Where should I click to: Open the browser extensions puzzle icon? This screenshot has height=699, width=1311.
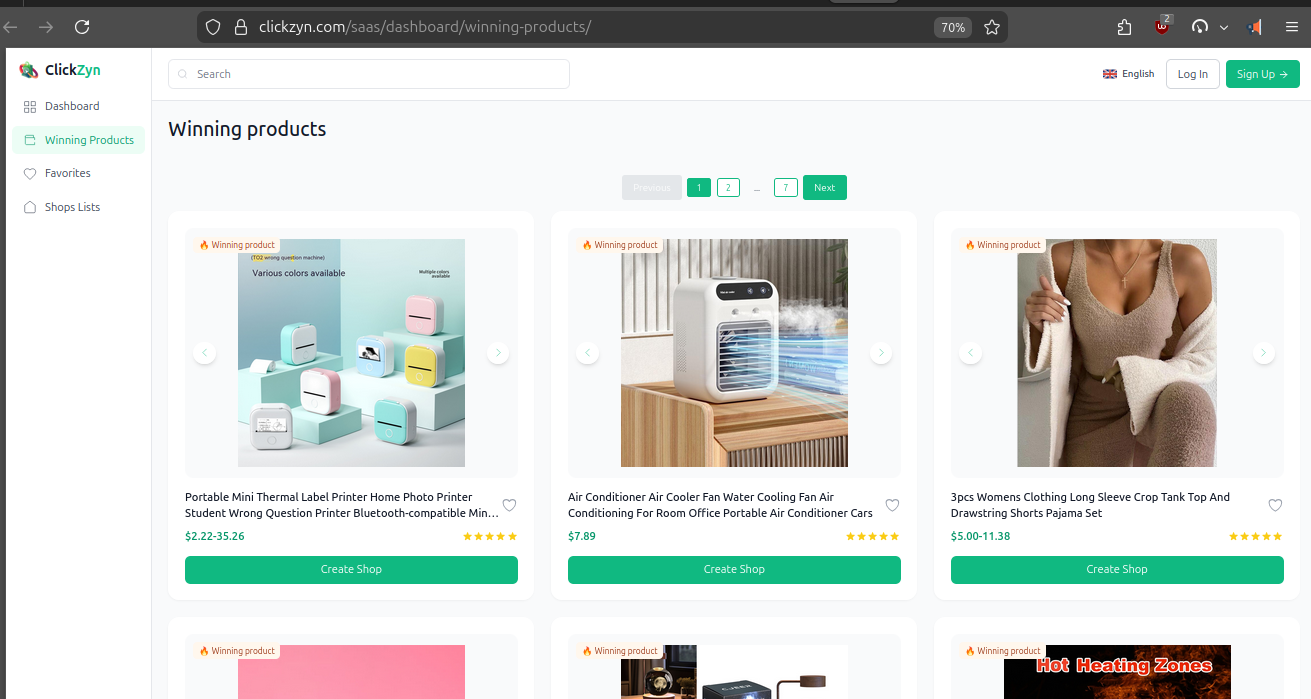point(1124,27)
